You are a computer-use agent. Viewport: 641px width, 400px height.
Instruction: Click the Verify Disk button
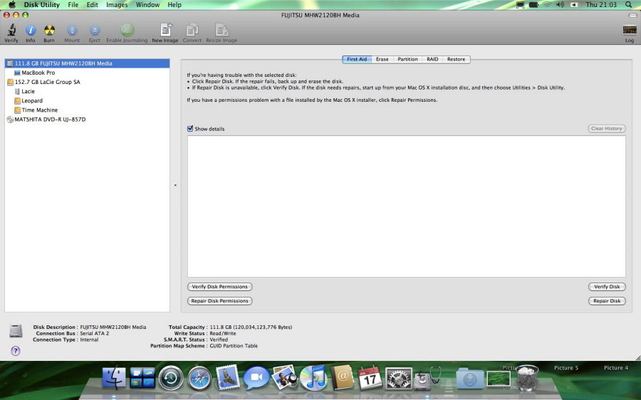point(607,287)
